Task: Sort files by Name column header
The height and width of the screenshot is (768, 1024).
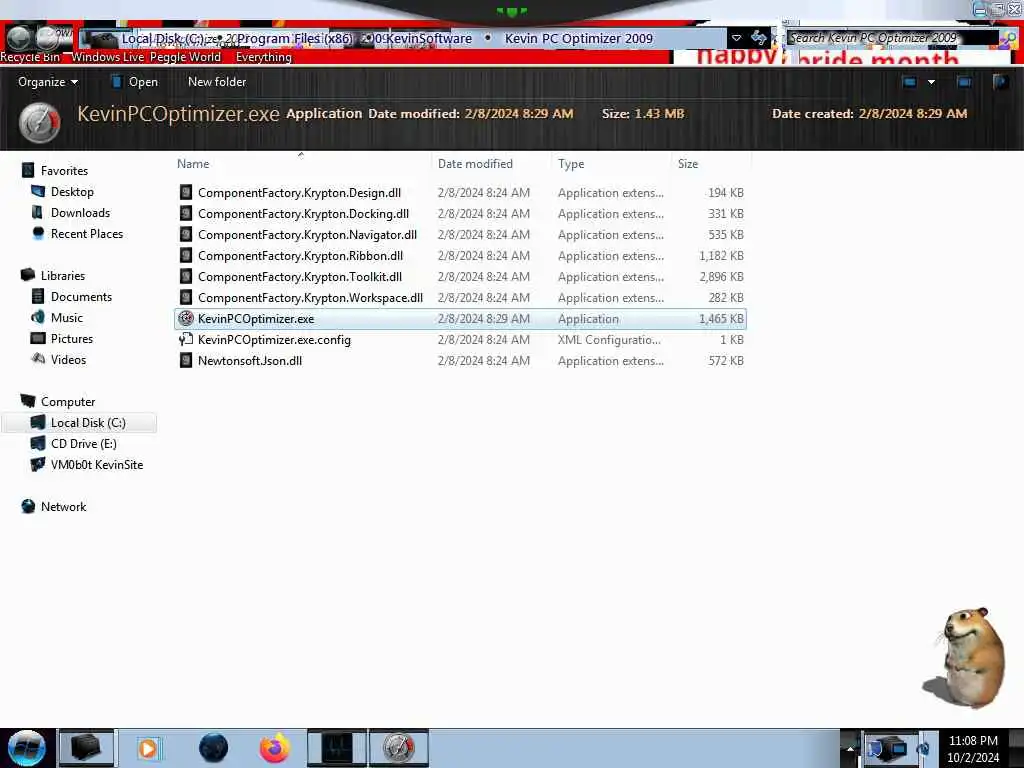Action: click(x=193, y=164)
